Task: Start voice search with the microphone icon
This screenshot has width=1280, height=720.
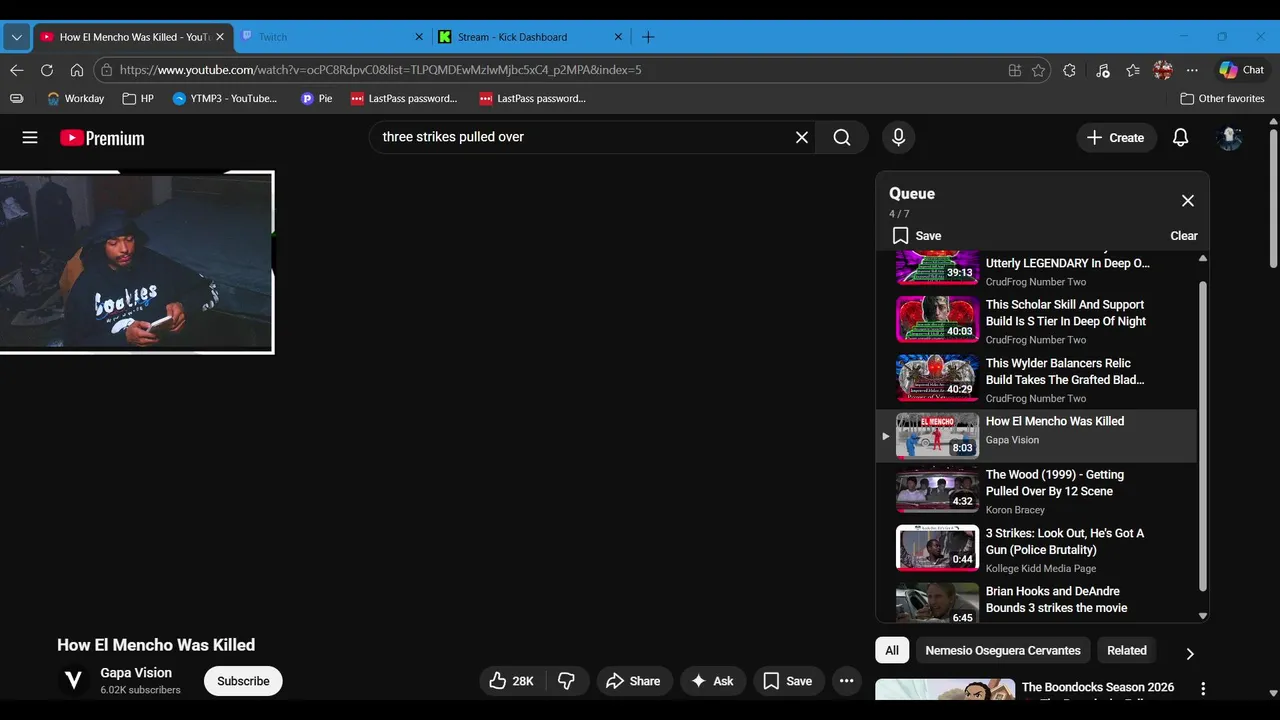Action: (898, 137)
